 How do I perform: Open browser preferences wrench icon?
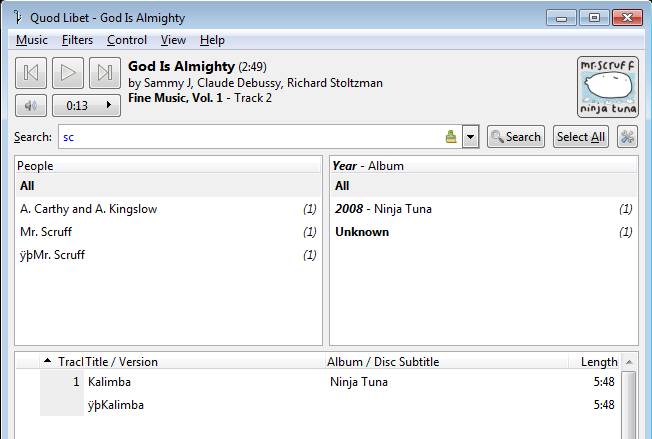coord(627,137)
